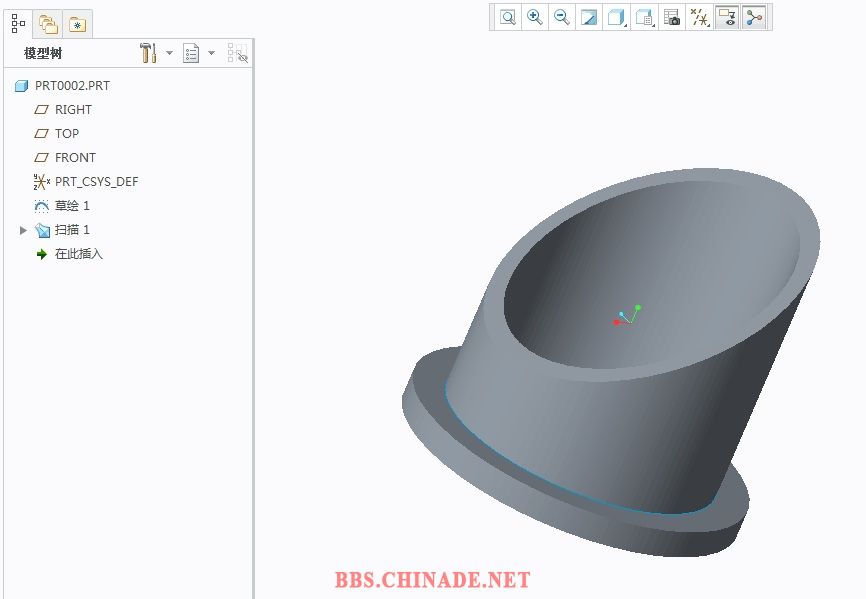Select the RIGHT datum plane
This screenshot has height=599, width=866.
[73, 110]
